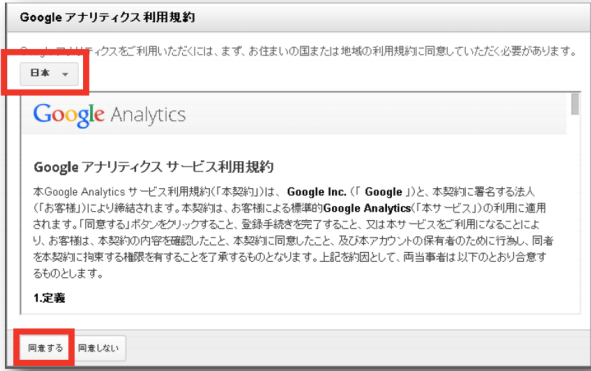Click bold Google Analytics in the paragraph
The width and height of the screenshot is (591, 371).
pyautogui.click(x=367, y=208)
